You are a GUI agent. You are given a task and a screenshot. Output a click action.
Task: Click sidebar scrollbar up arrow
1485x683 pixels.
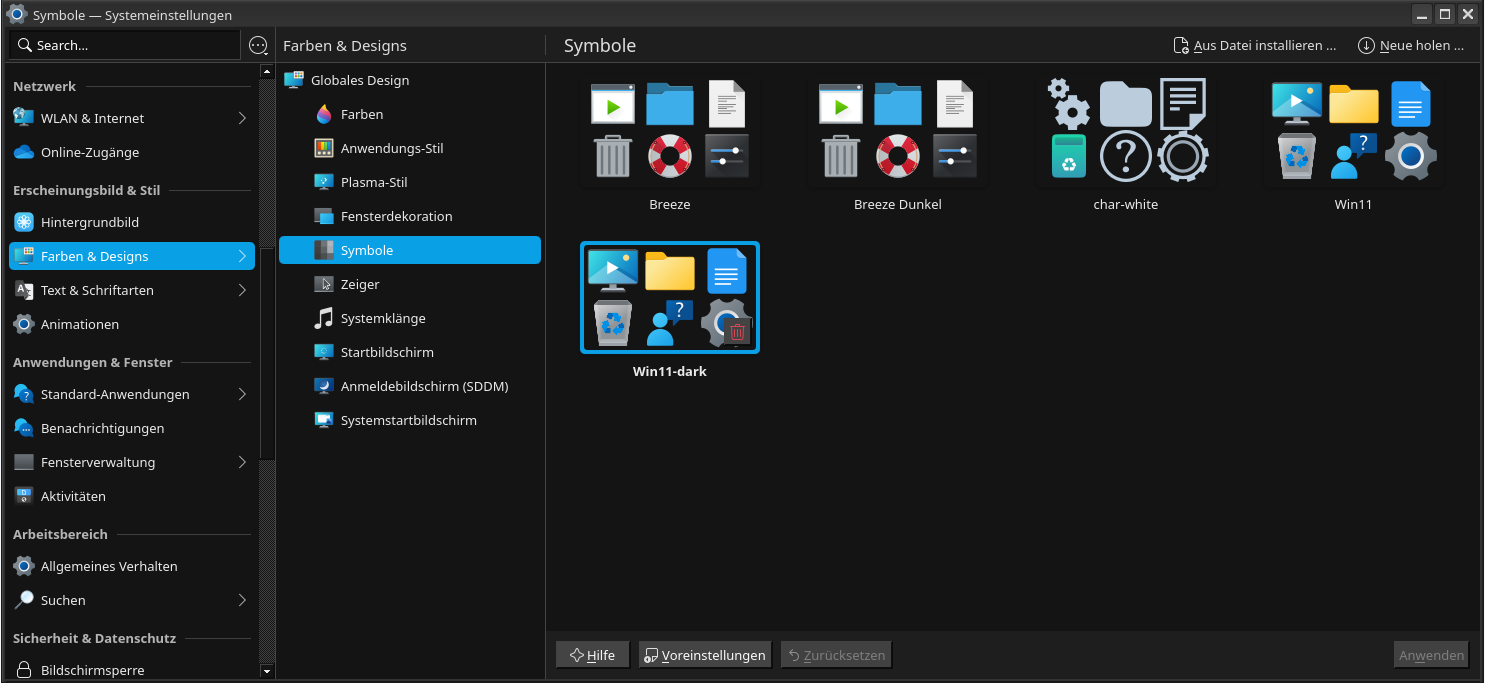point(266,72)
